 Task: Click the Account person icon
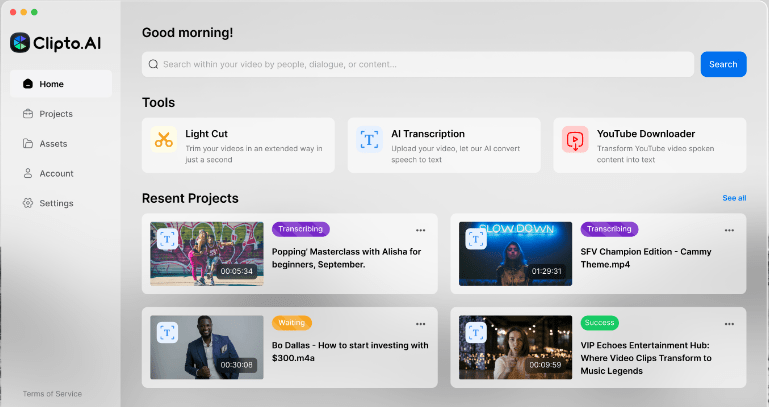pyautogui.click(x=28, y=173)
